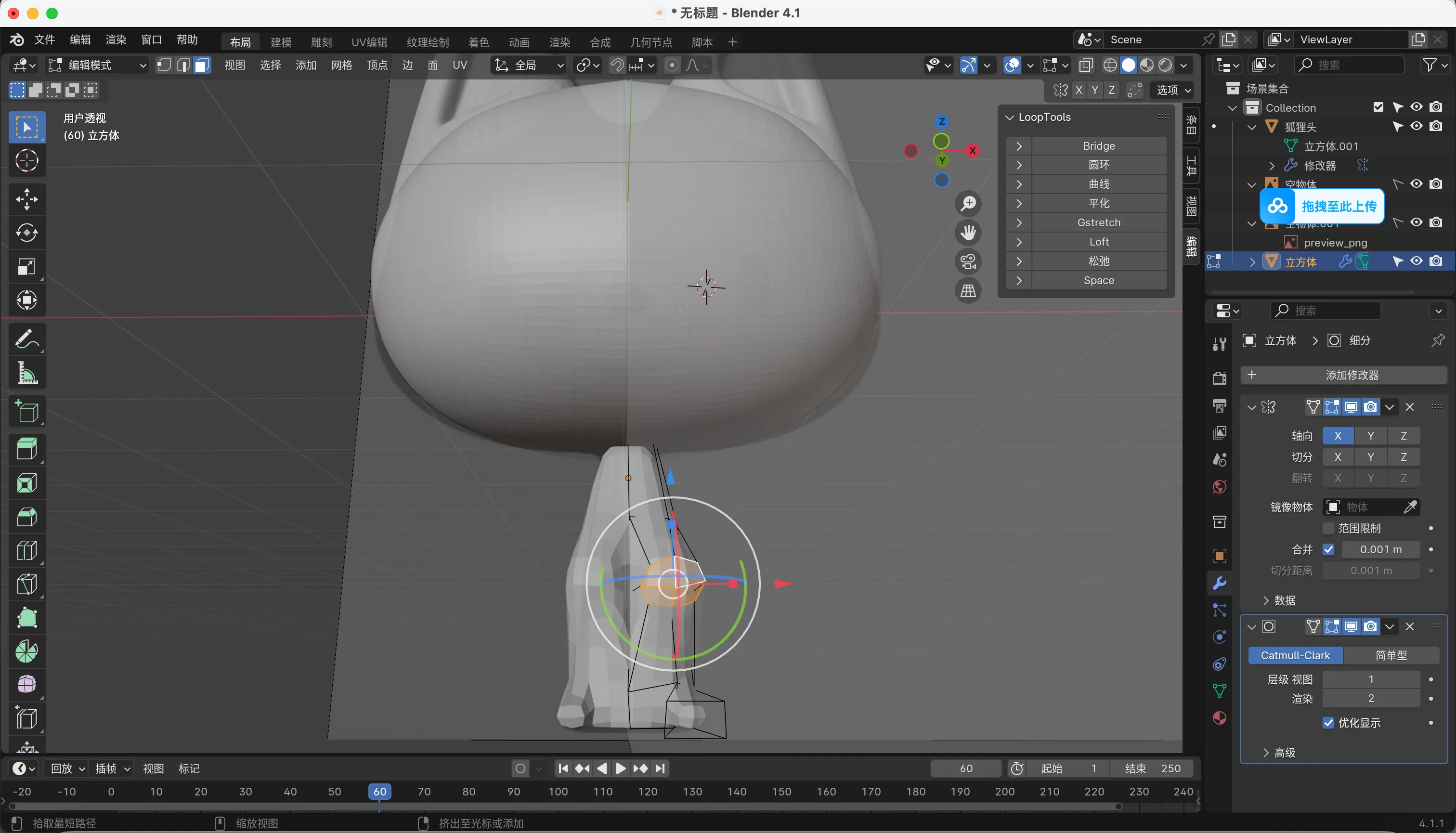
Task: Toggle camera view icon in viewport
Action: pyautogui.click(x=968, y=262)
